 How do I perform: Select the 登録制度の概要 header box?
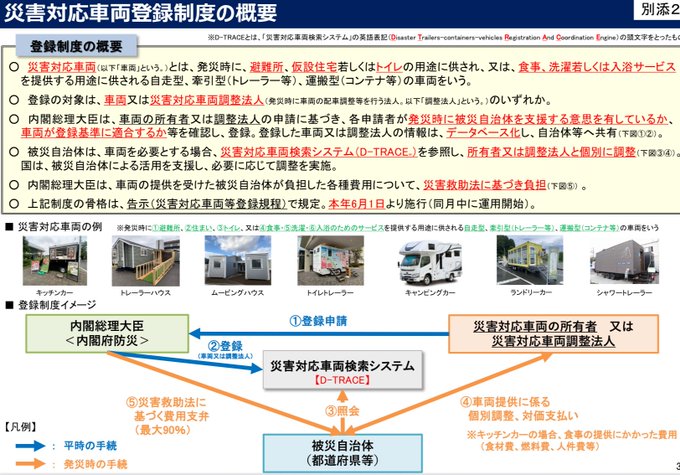click(x=76, y=46)
